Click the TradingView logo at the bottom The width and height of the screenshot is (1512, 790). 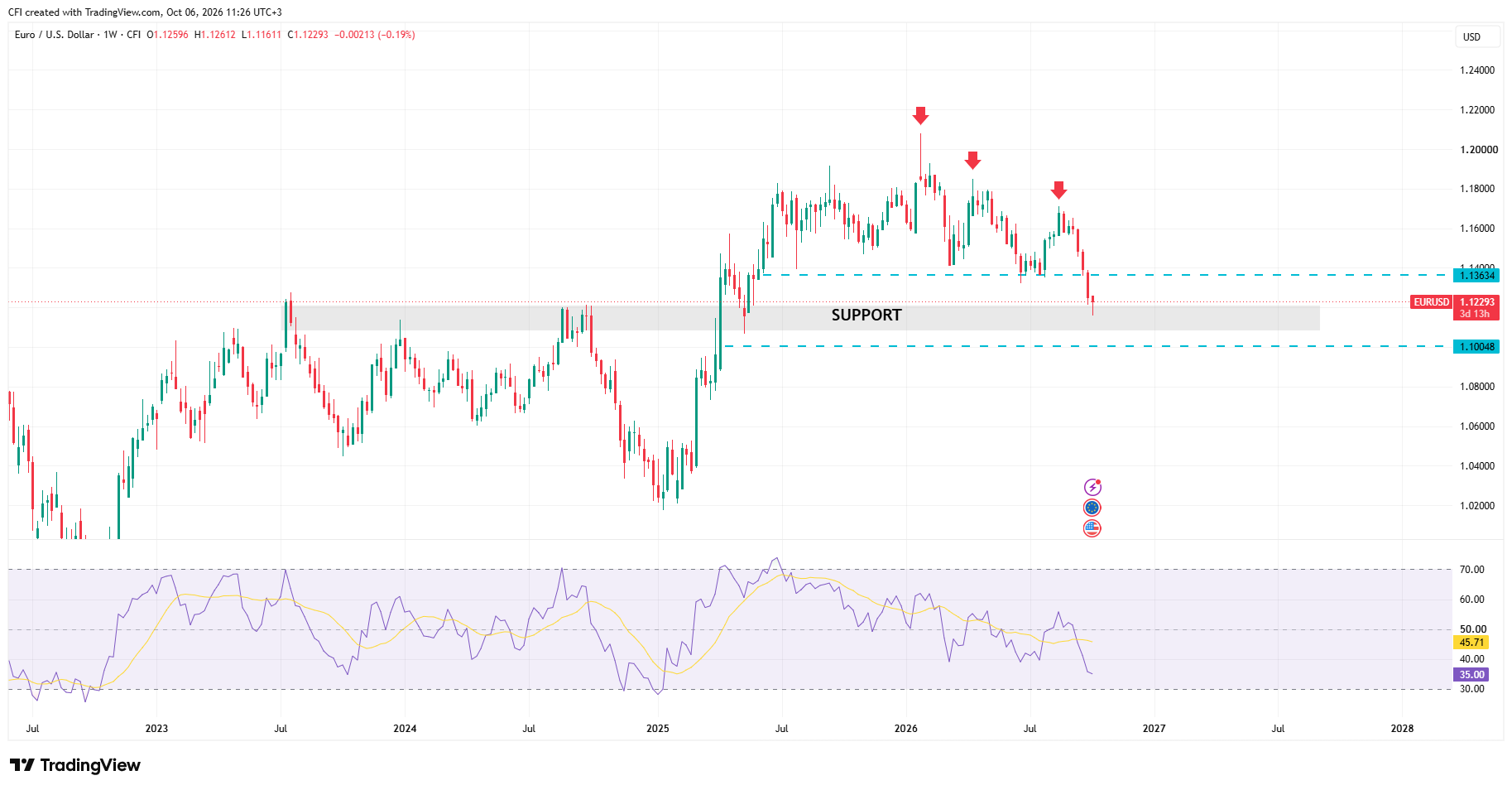coord(75,765)
